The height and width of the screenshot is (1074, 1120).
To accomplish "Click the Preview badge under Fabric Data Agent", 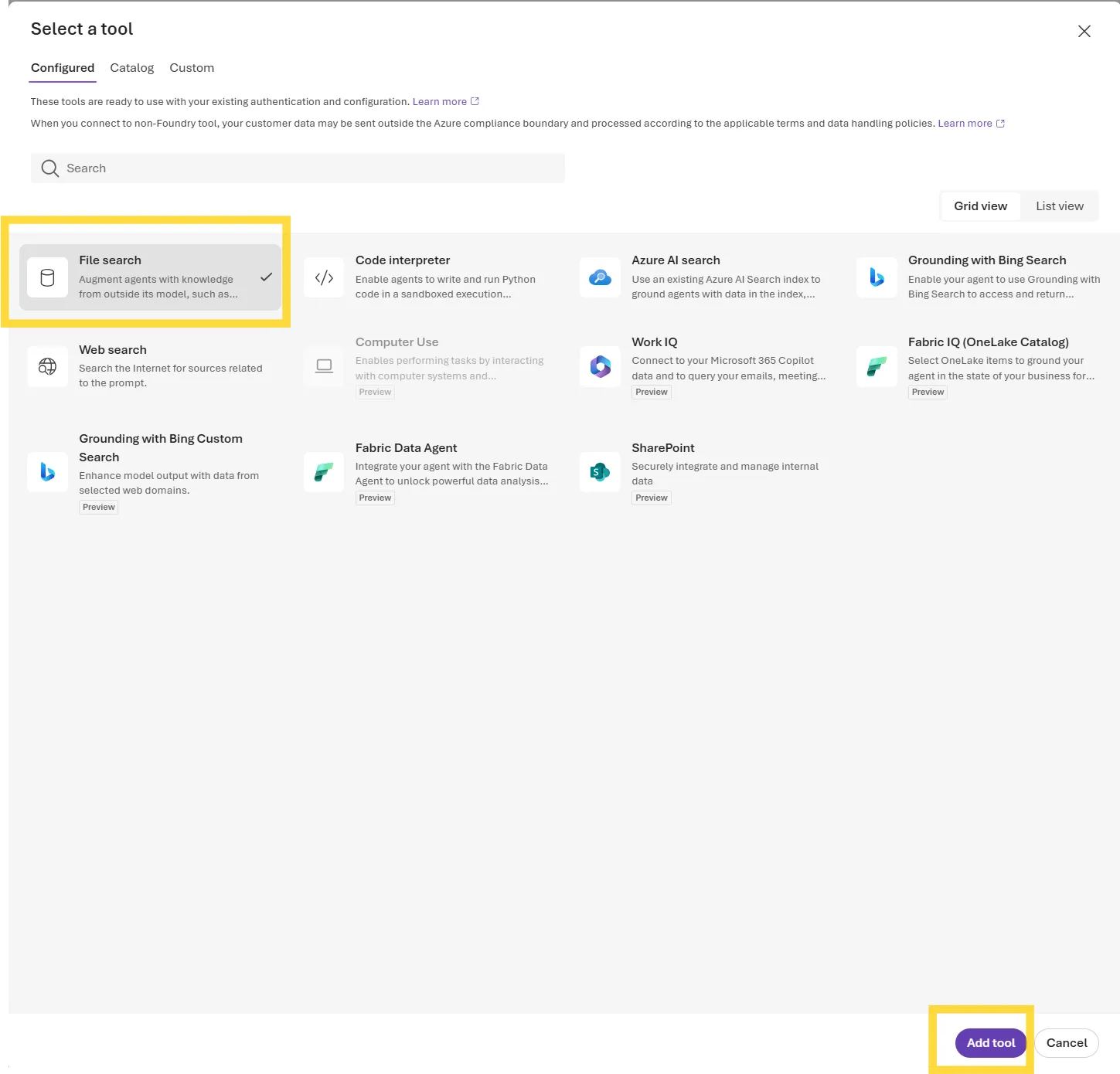I will pyautogui.click(x=375, y=498).
